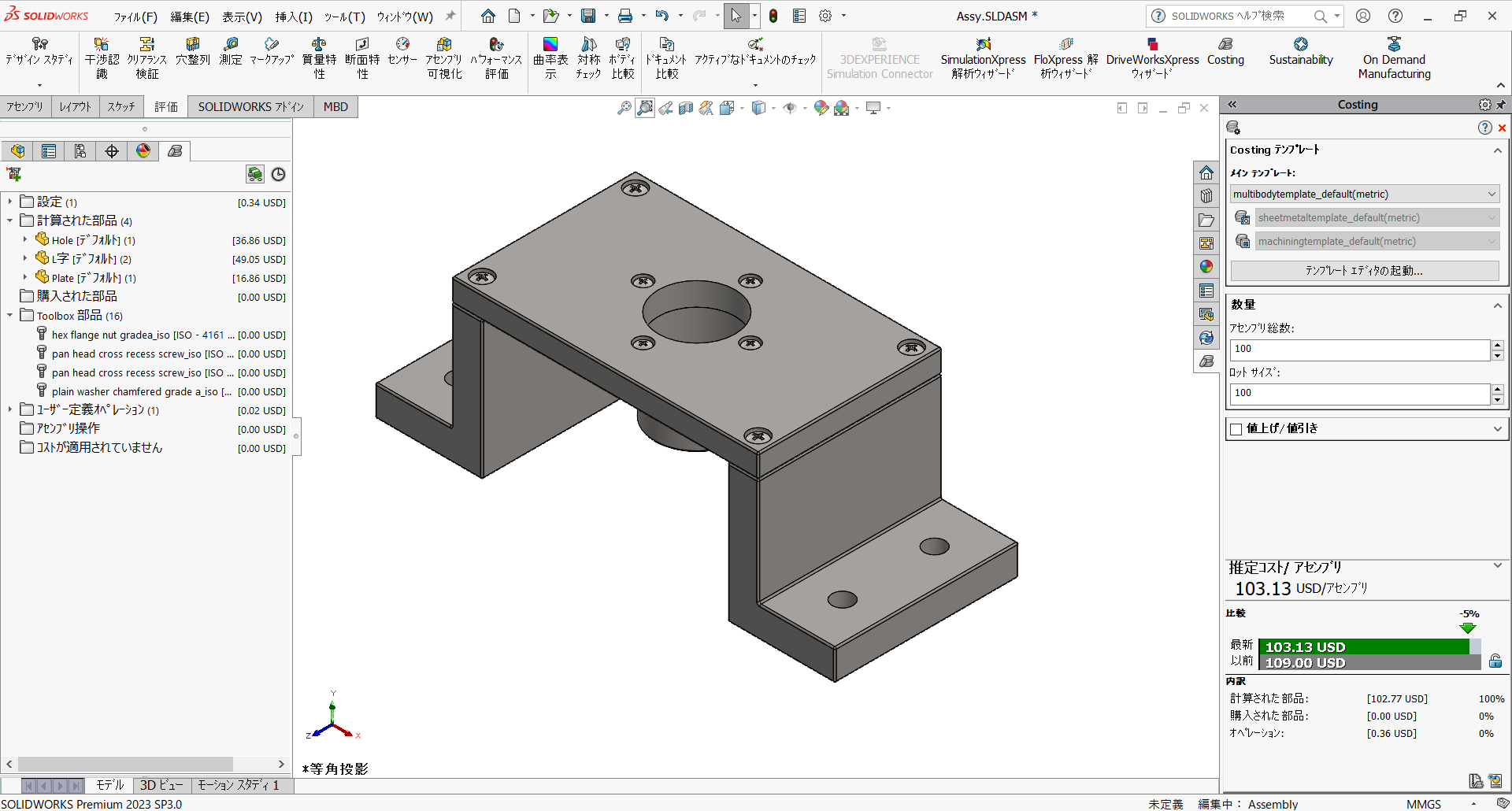
Task: Pin the Costing task pane
Action: click(x=1501, y=105)
